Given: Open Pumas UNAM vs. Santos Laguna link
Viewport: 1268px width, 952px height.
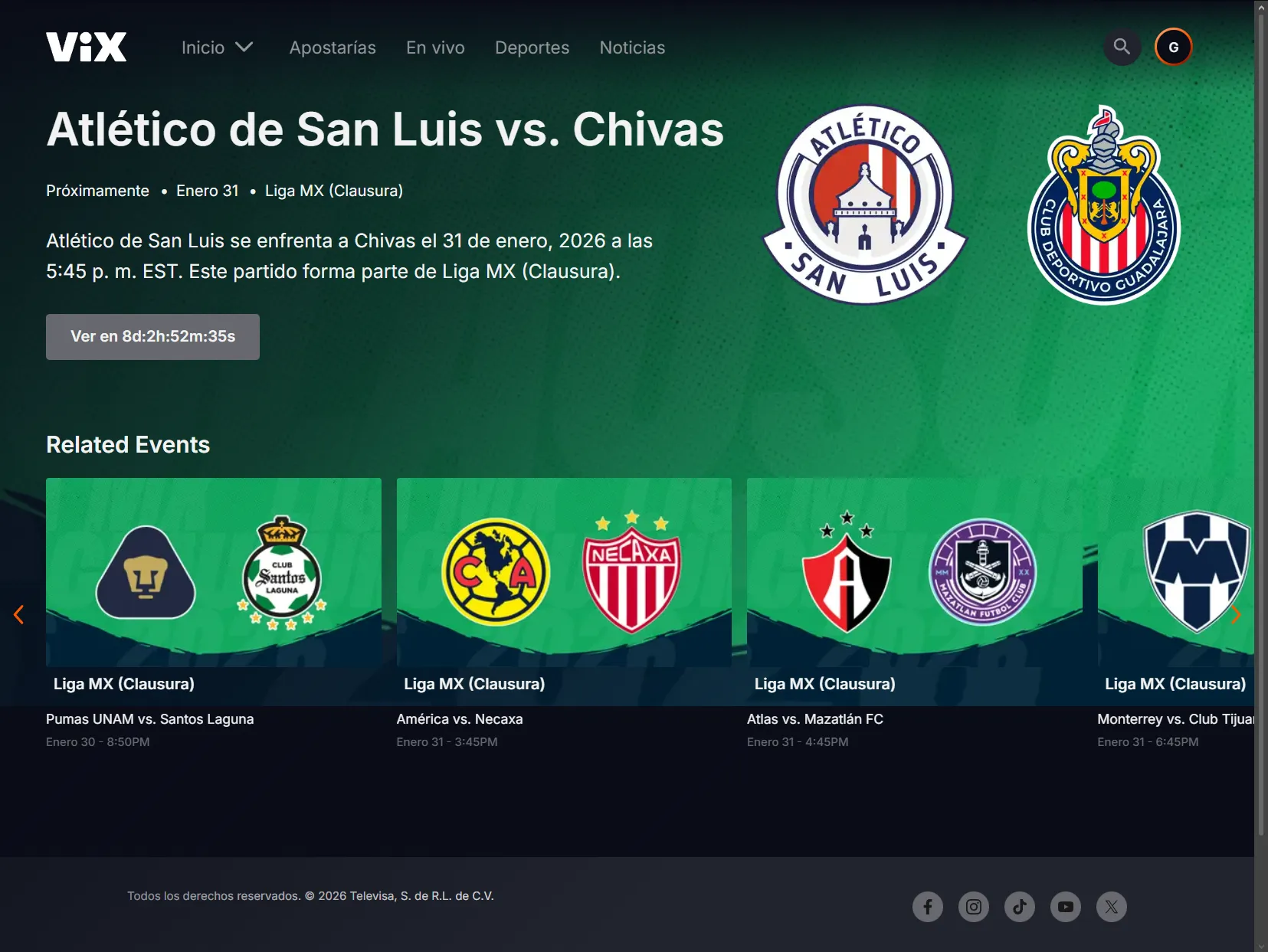Looking at the screenshot, I should 149,719.
